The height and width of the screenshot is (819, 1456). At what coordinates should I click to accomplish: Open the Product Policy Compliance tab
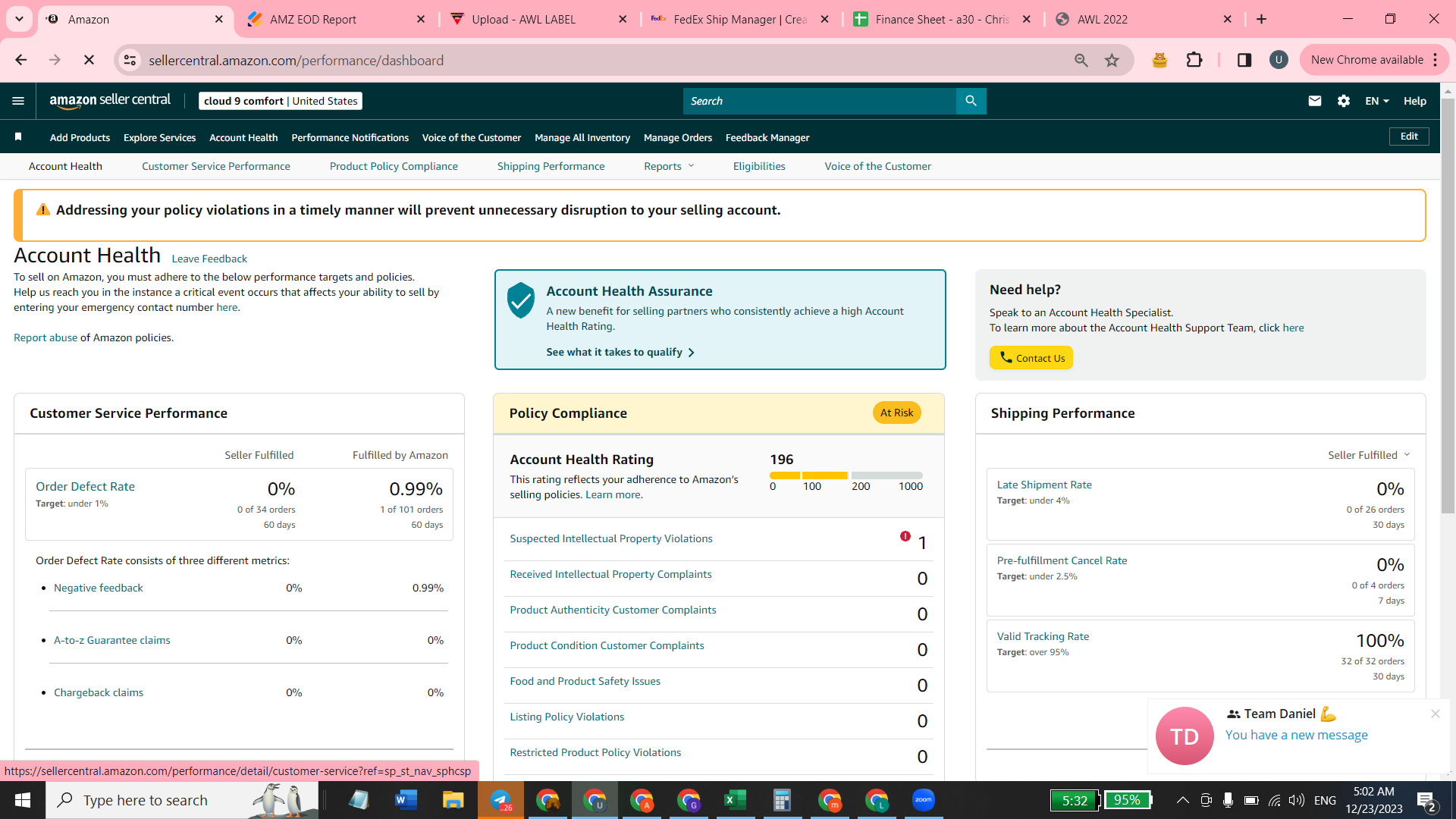(394, 166)
